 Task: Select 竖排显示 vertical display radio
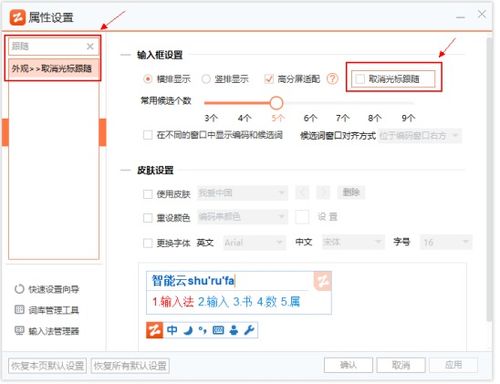(206, 79)
